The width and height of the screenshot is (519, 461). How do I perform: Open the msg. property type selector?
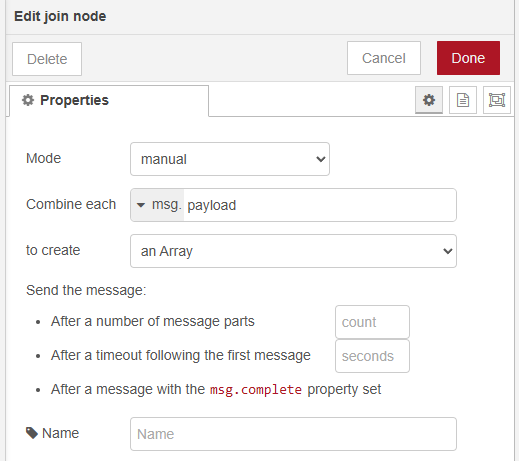pos(157,205)
